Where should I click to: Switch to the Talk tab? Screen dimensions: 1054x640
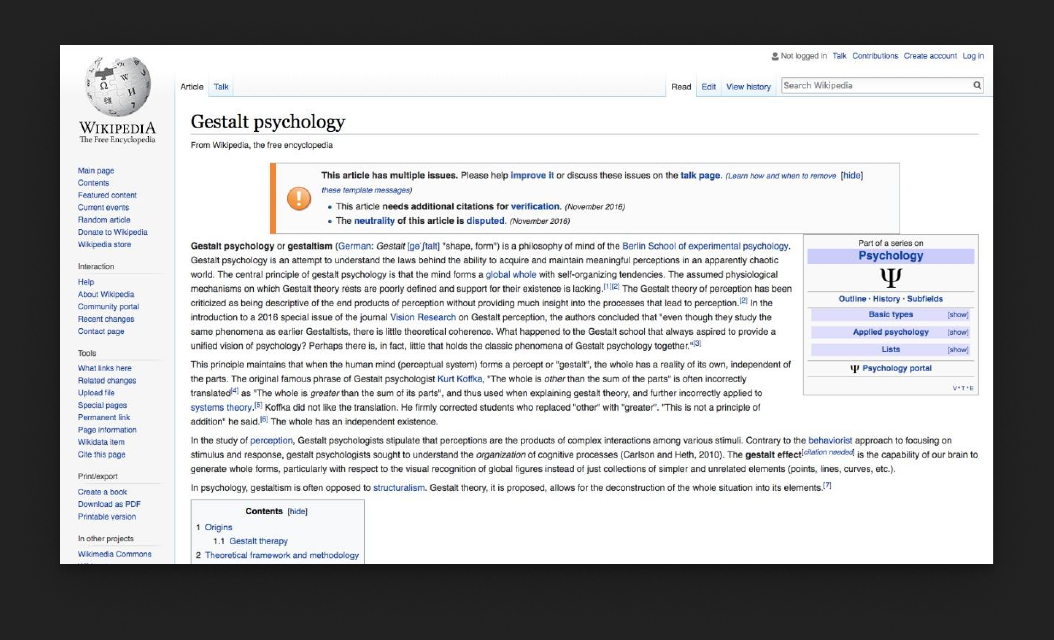[221, 87]
